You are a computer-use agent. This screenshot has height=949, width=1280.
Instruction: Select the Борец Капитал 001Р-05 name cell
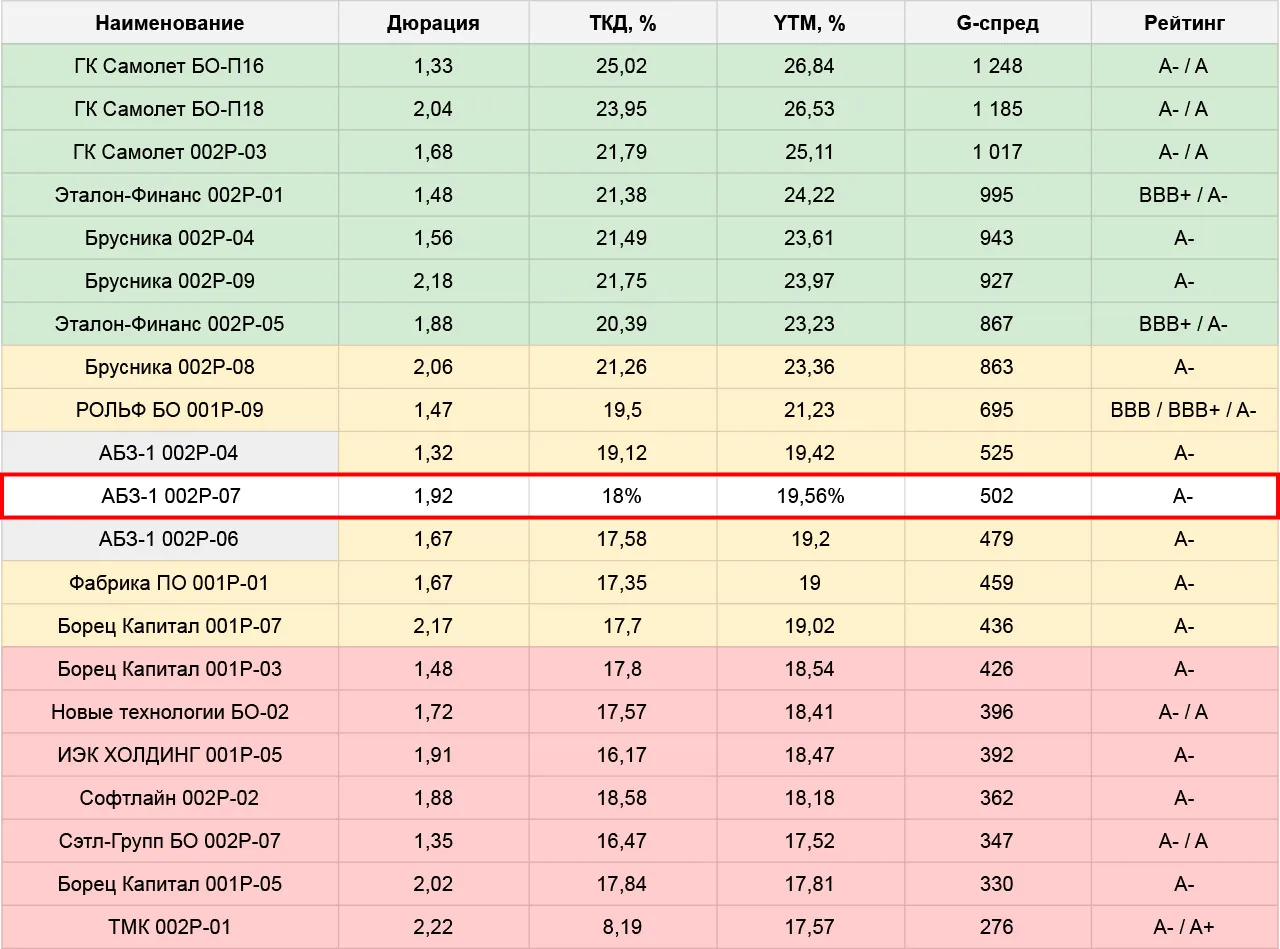(x=170, y=884)
